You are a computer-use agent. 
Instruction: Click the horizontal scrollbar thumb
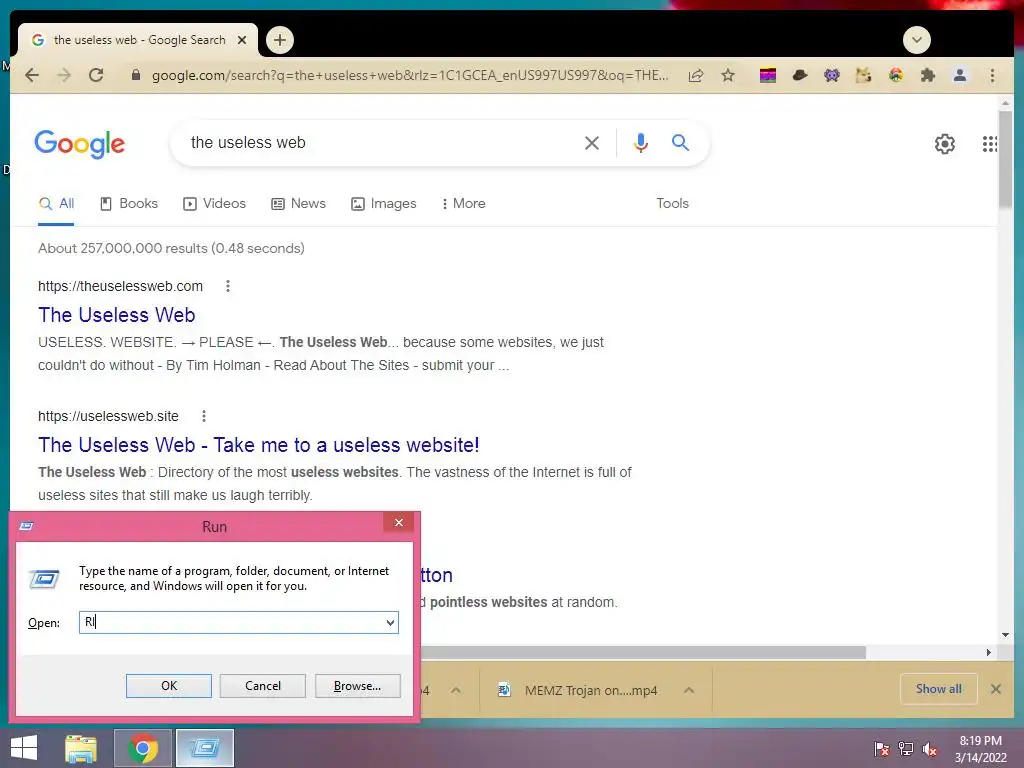pyautogui.click(x=643, y=652)
